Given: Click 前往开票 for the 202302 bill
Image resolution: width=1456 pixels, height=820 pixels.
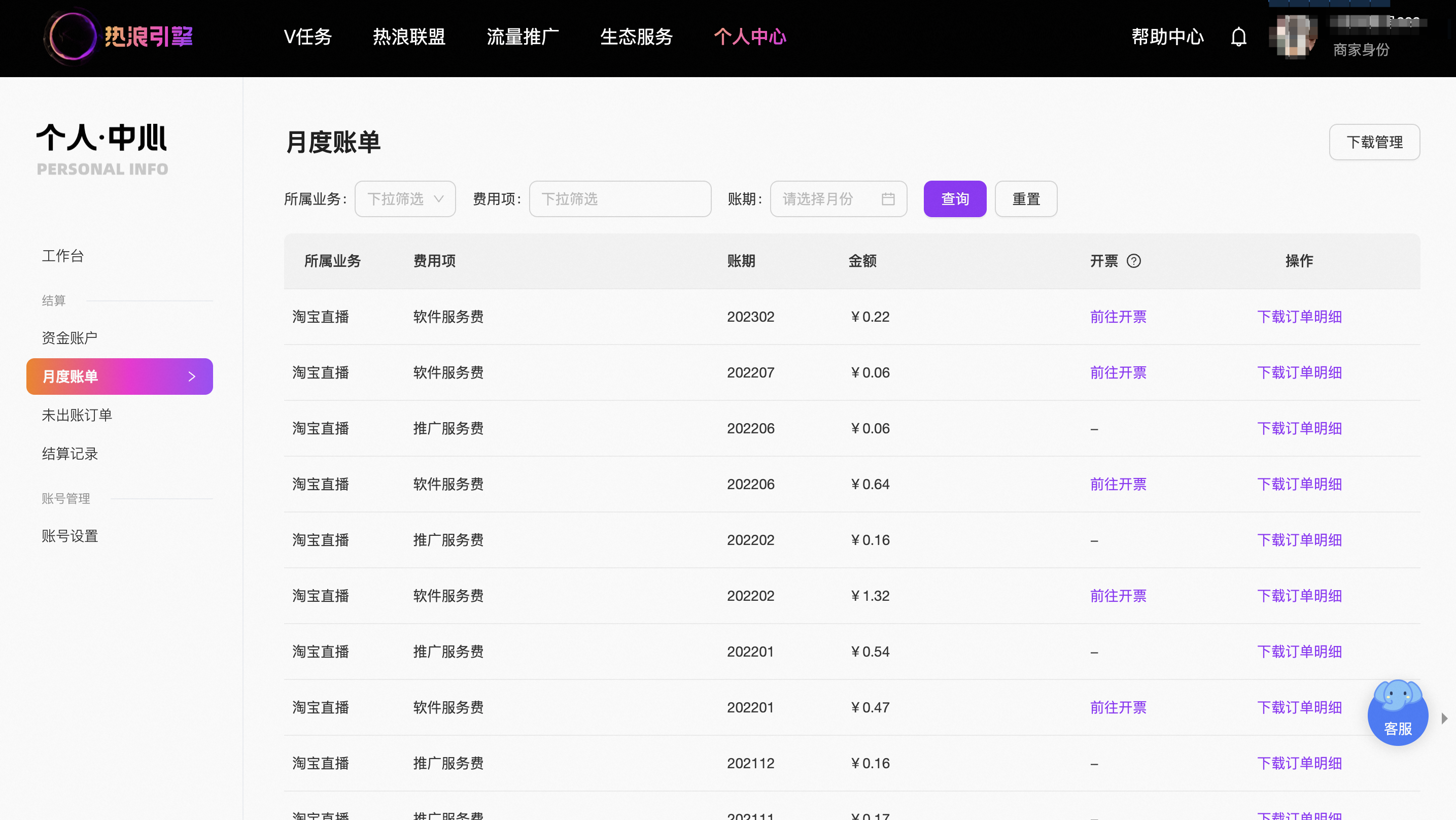Looking at the screenshot, I should (x=1118, y=317).
